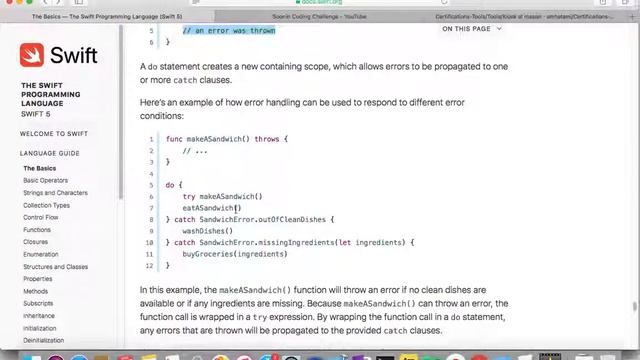The width and height of the screenshot is (640, 360).
Task: Toggle Safari's sidebar button in toolbar
Action: pos(78,2)
